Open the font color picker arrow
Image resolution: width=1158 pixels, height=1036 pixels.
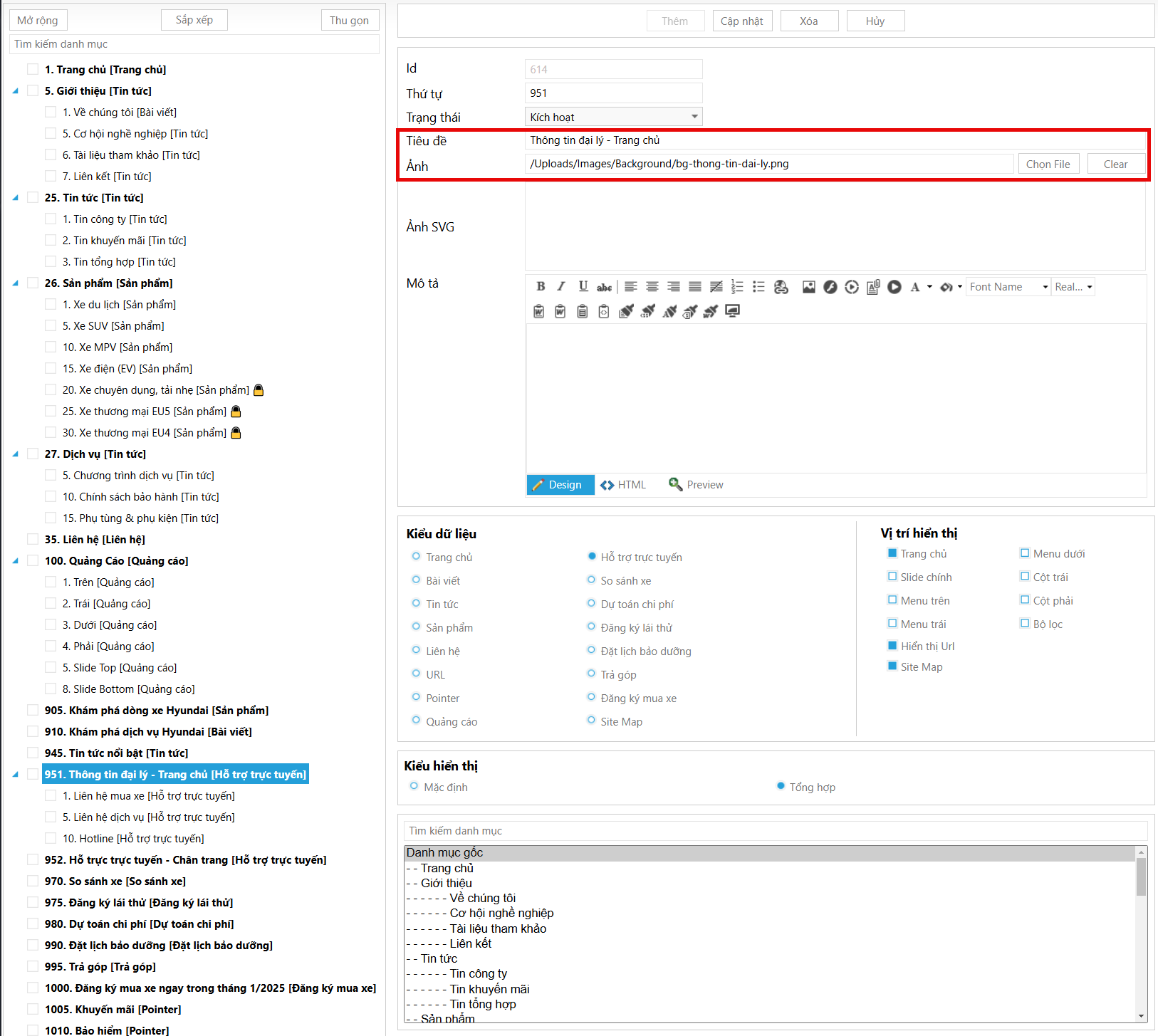(x=929, y=287)
